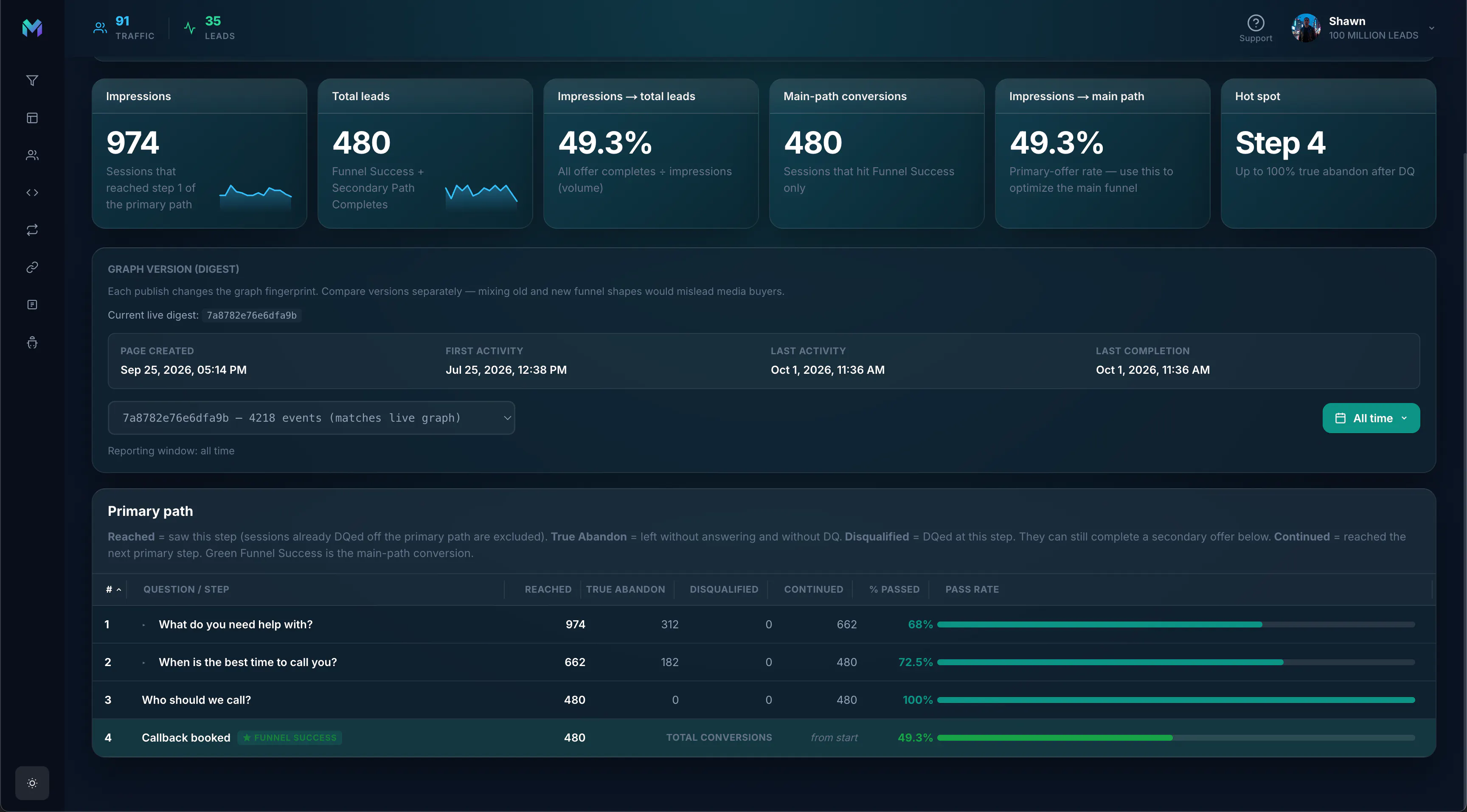Click the First Activity date value
The image size is (1467, 812).
506,370
